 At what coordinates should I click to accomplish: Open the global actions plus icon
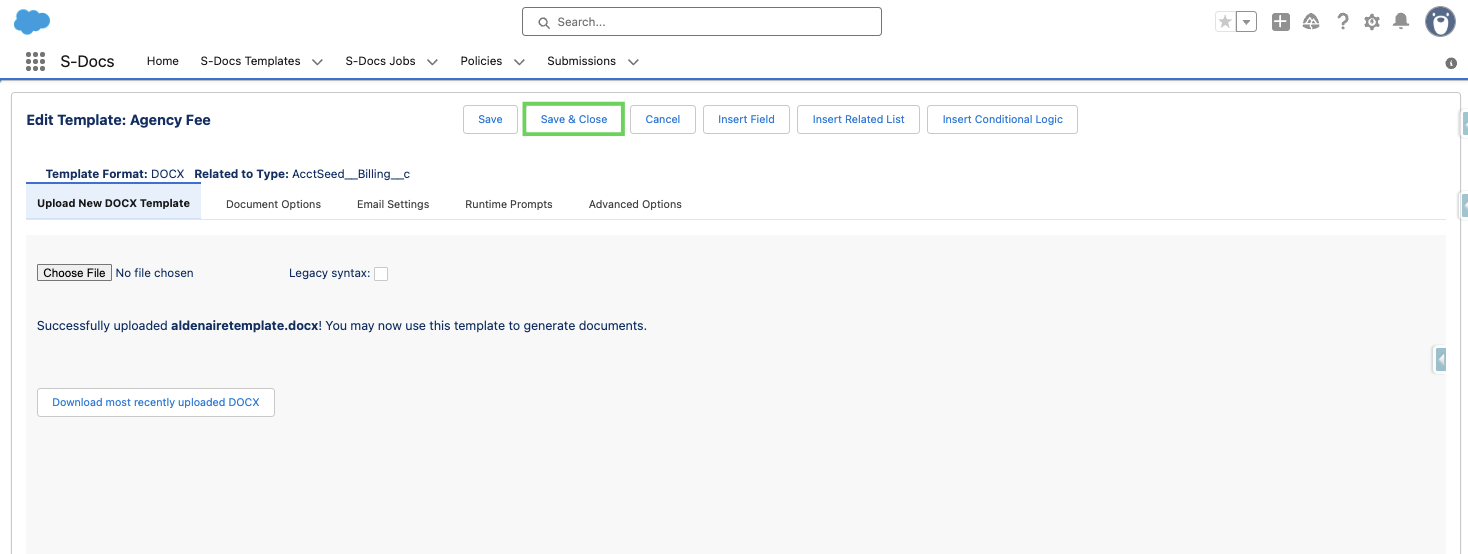pos(1280,22)
